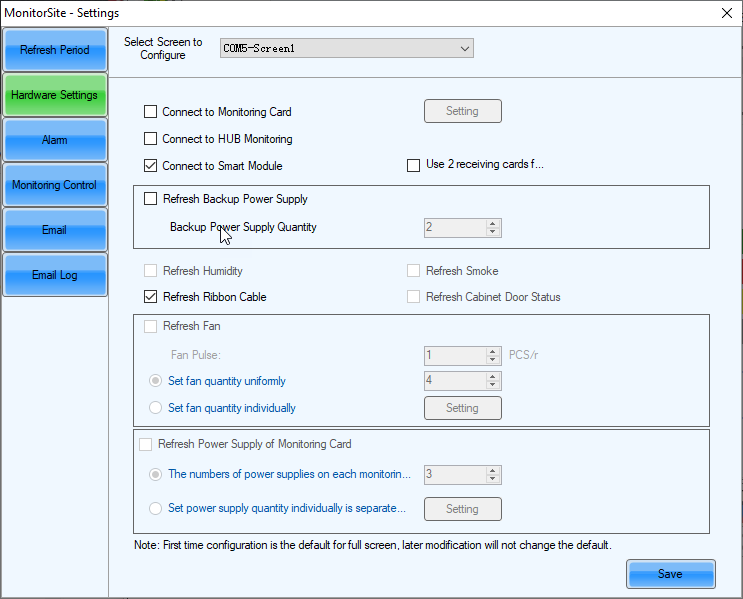743x599 pixels.
Task: Click the note about first time configuration
Action: click(373, 545)
